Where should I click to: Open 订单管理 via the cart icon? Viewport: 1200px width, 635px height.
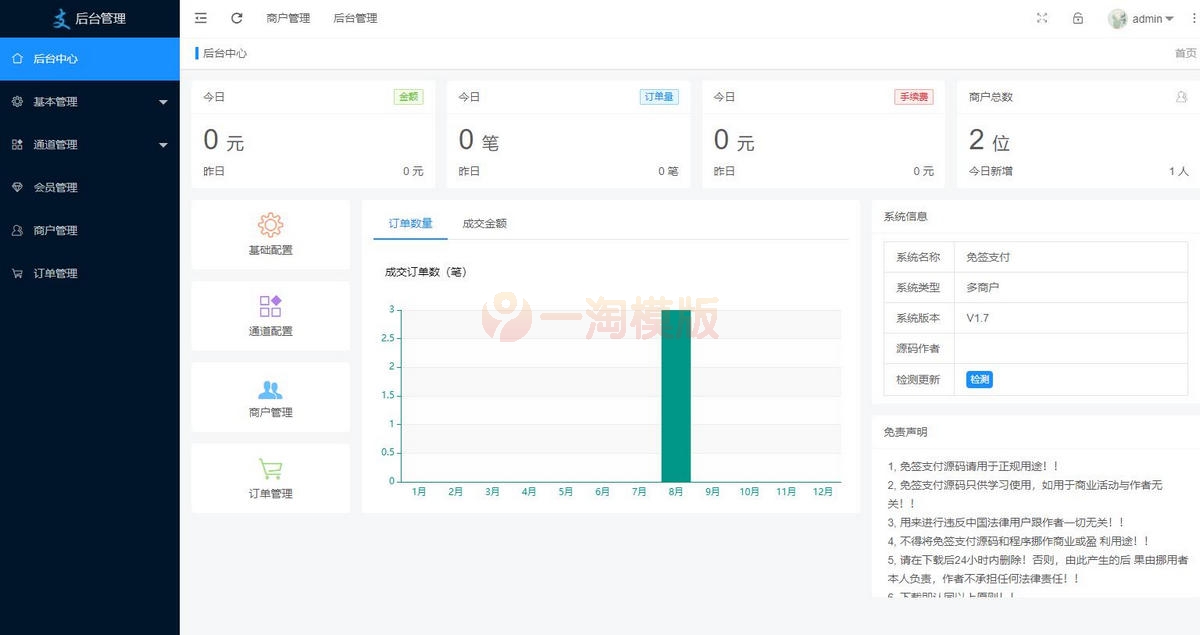(15, 273)
